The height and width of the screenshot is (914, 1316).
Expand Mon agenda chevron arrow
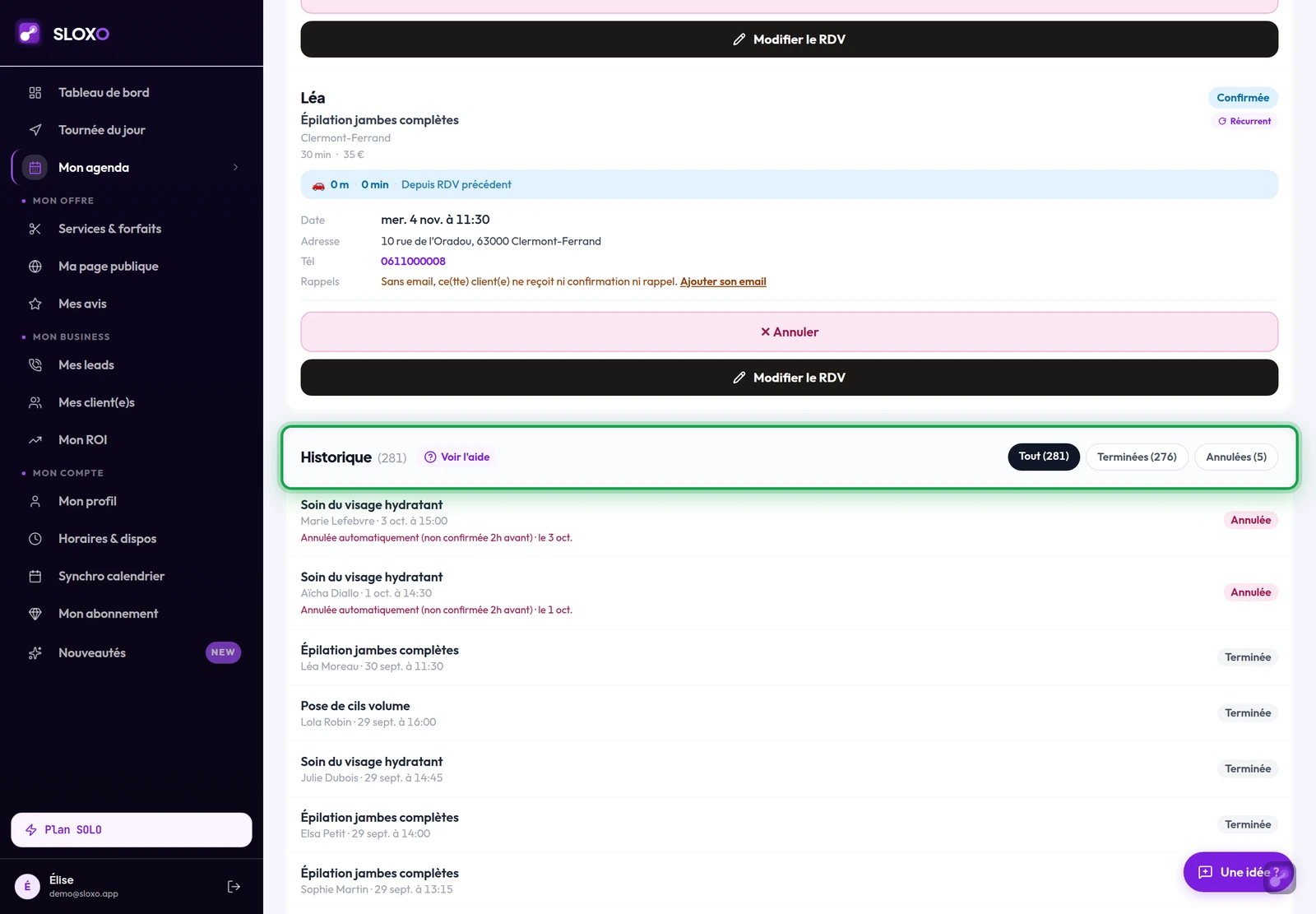pos(236,168)
